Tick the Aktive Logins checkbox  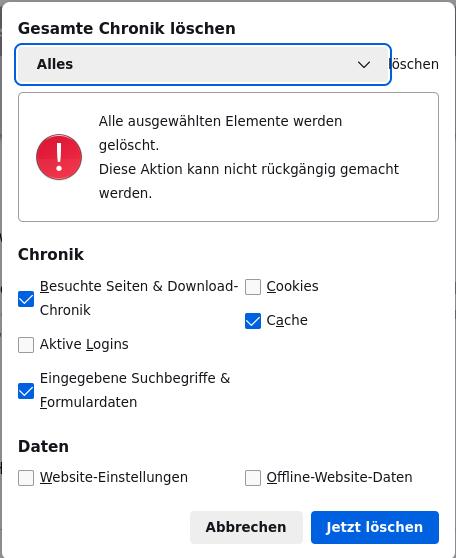point(26,345)
